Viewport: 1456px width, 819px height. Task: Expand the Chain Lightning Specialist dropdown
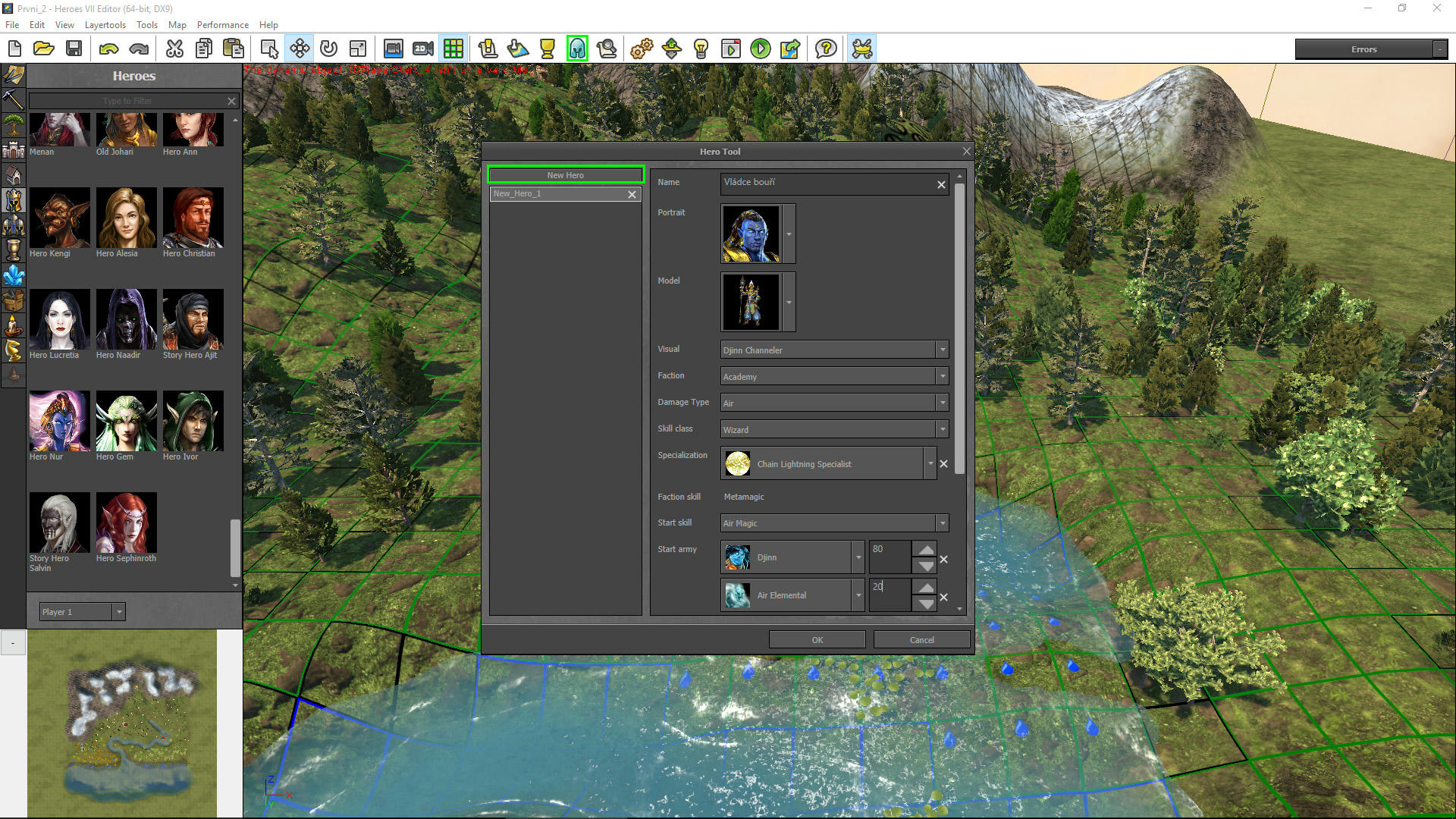(930, 463)
